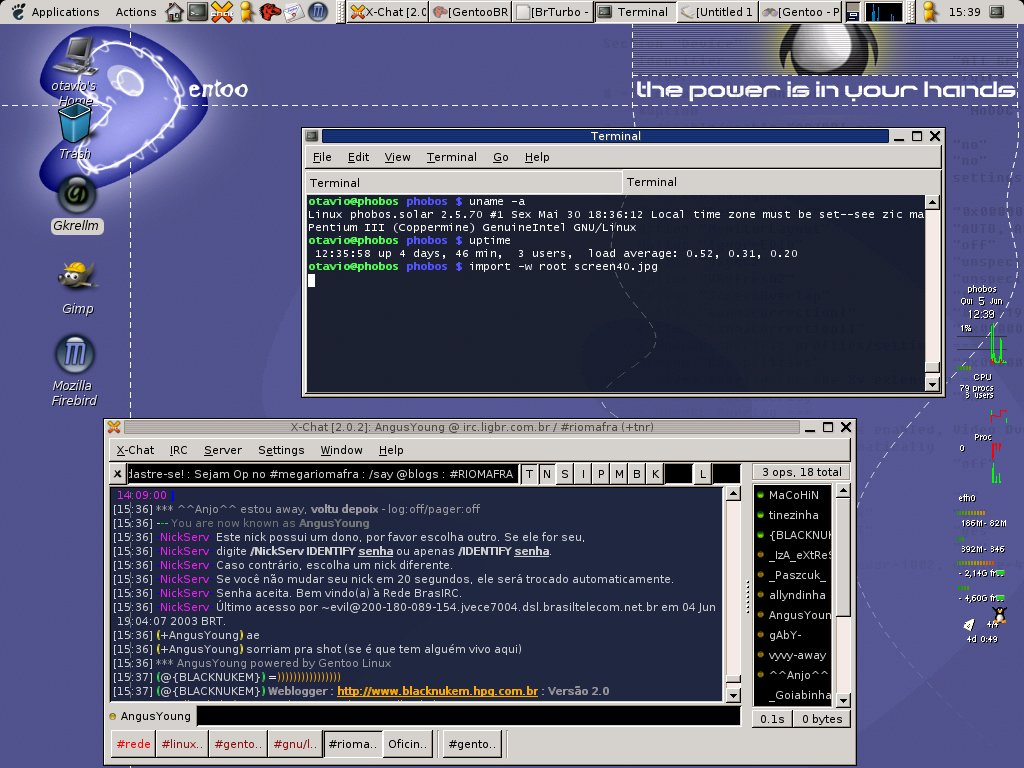Open Terminal window menu icon in titlebar
1024x768 pixels.
coord(312,136)
